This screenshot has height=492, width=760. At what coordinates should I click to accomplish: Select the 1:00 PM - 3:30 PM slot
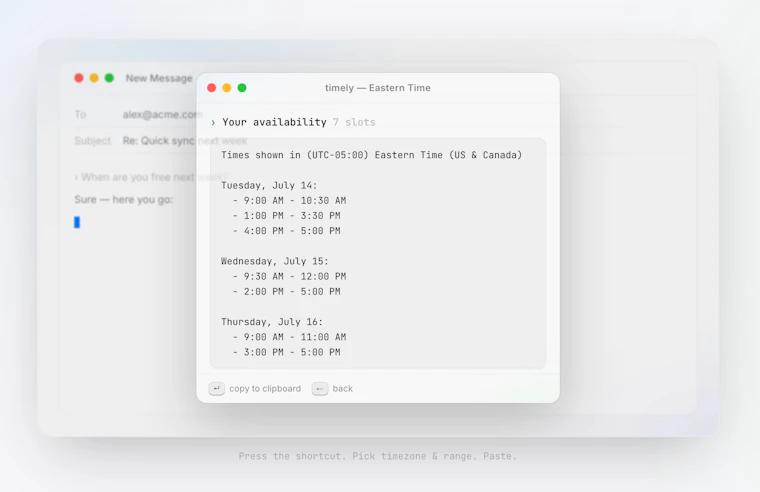pyautogui.click(x=286, y=216)
